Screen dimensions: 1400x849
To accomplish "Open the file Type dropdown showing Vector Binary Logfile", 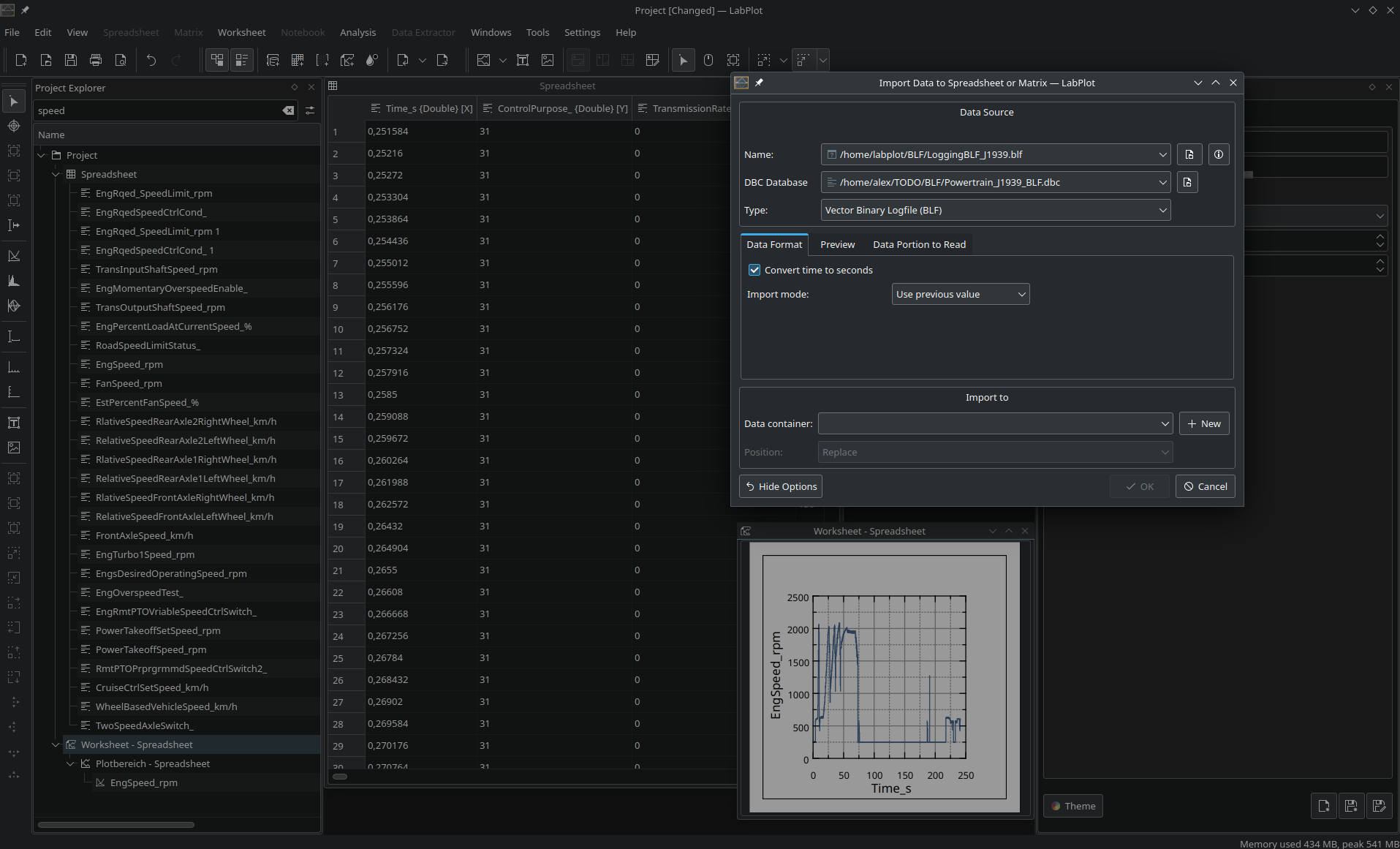I will click(994, 210).
